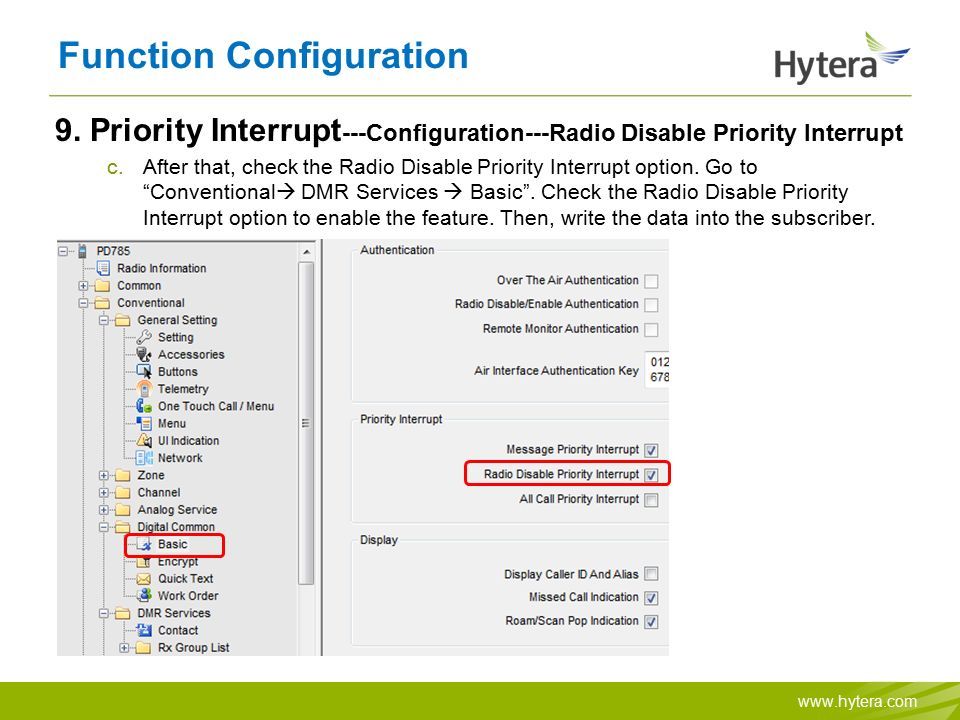Expand the Analog Service node

104,509
